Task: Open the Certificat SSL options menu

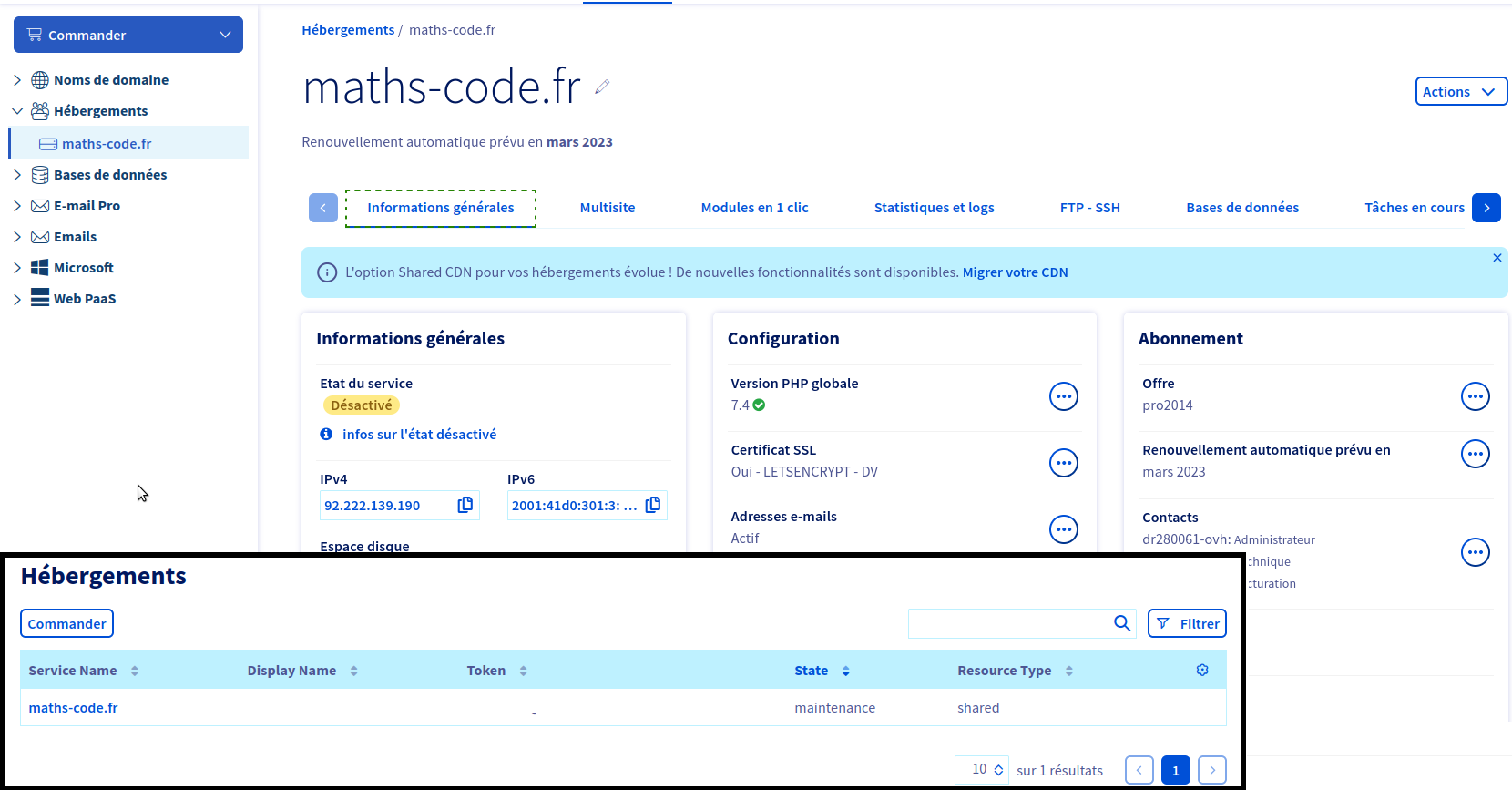Action: (1063, 463)
